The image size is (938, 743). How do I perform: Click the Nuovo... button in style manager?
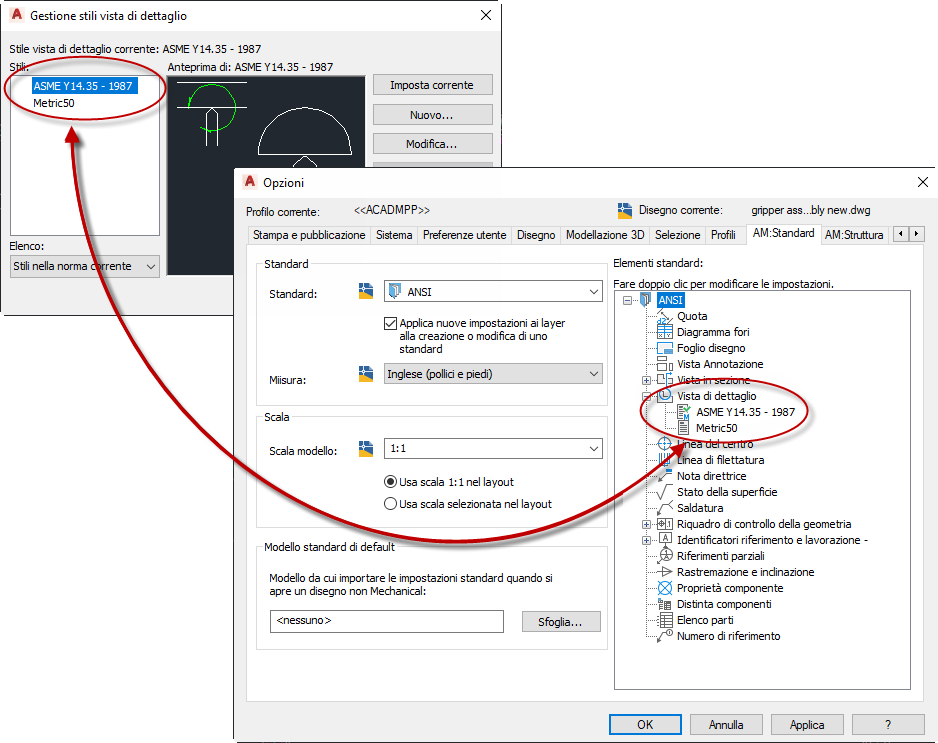[433, 115]
